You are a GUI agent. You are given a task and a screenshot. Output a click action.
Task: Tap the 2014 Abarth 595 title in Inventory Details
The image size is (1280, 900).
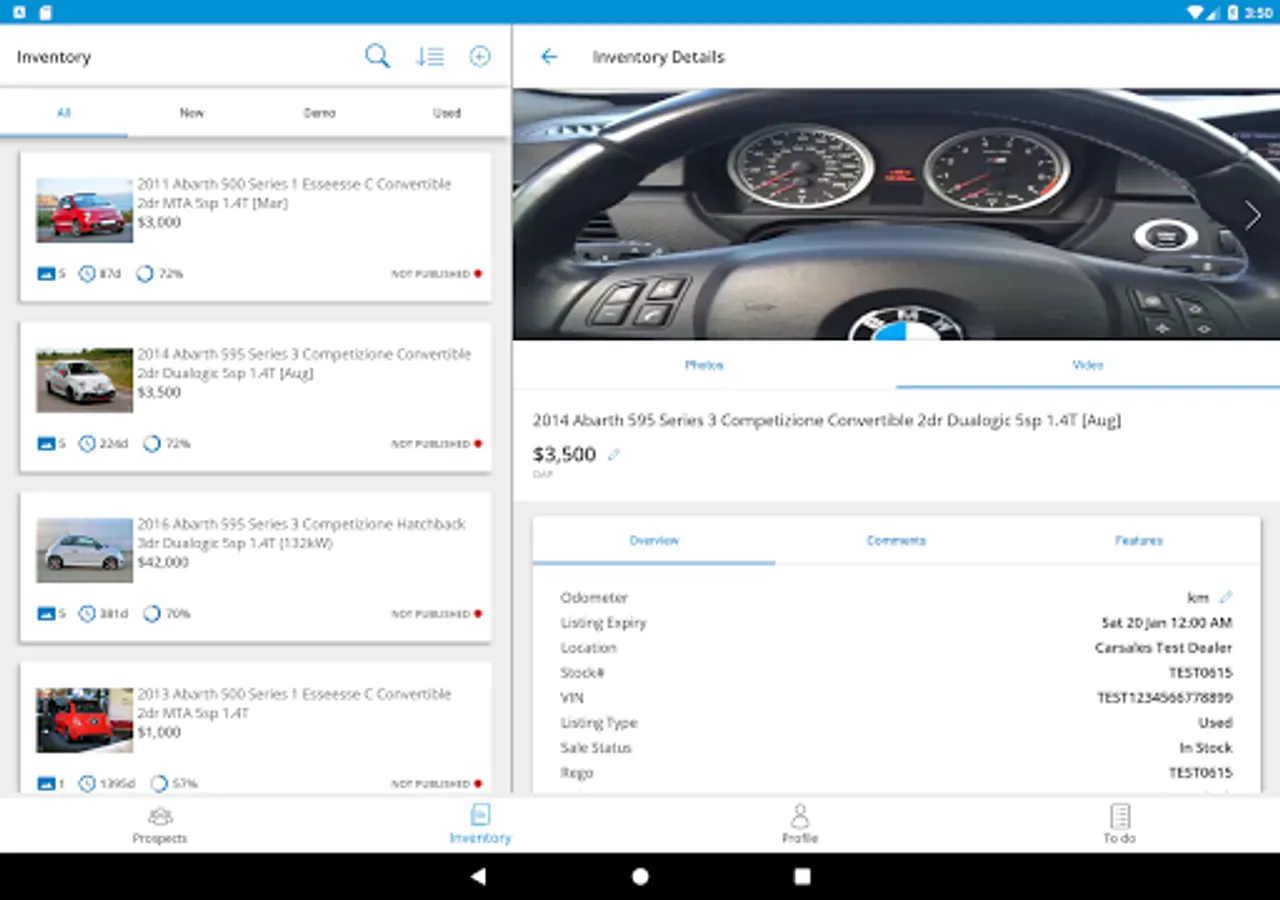(x=827, y=421)
